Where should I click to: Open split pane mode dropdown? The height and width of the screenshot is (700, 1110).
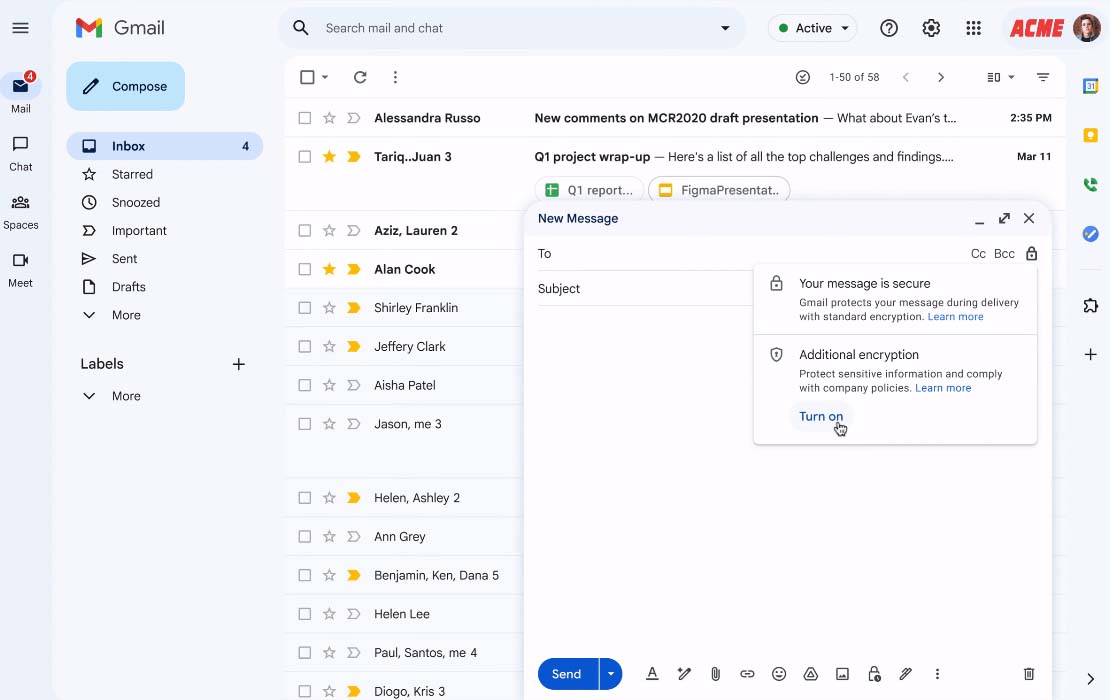tap(1001, 77)
